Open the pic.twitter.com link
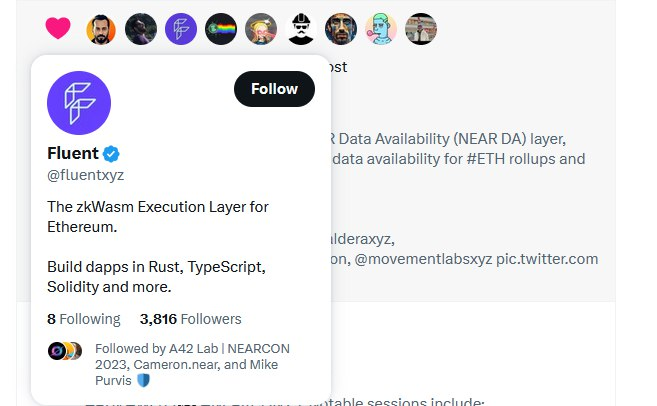This screenshot has height=406, width=657. pyautogui.click(x=548, y=259)
